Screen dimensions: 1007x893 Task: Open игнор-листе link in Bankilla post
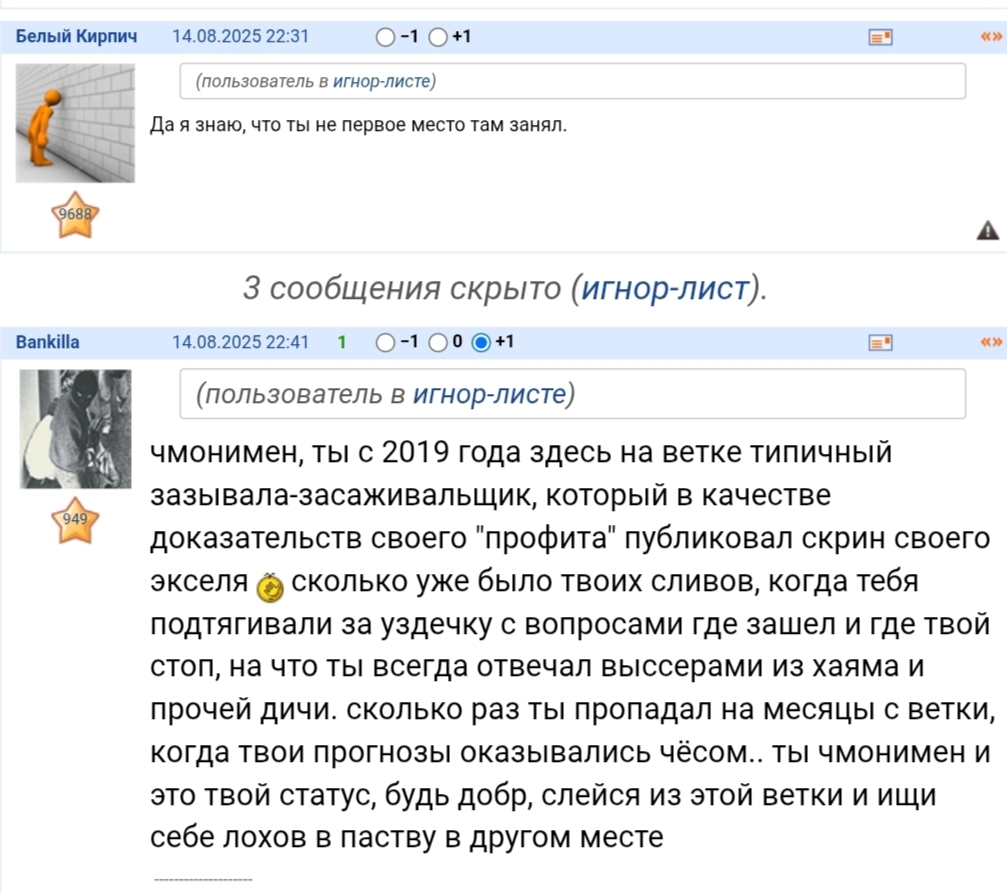[489, 394]
